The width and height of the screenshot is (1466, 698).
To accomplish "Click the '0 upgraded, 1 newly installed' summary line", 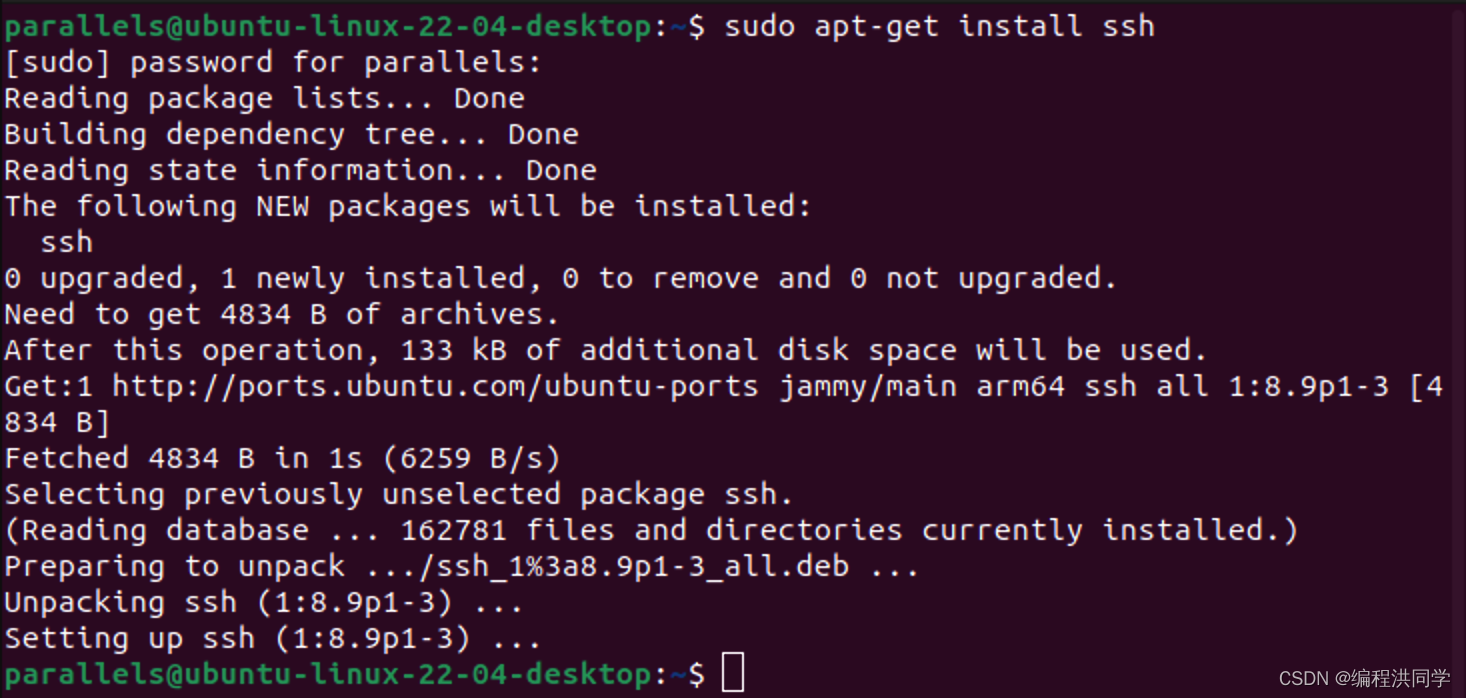I will (560, 279).
